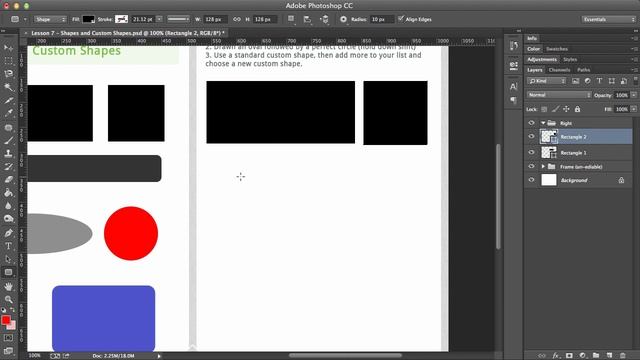The image size is (640, 360).
Task: Hide the Rectangle 1 layer
Action: coord(531,152)
